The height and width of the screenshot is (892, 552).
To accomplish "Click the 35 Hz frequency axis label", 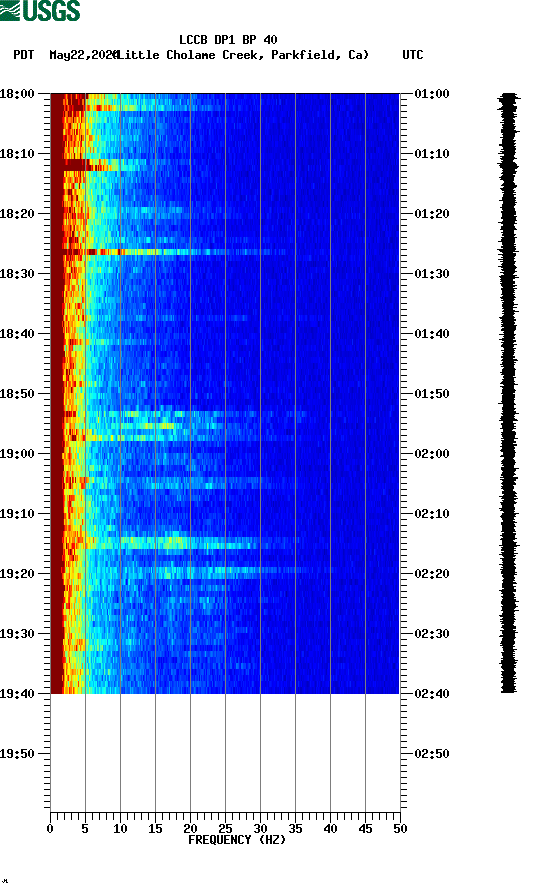I will [295, 829].
